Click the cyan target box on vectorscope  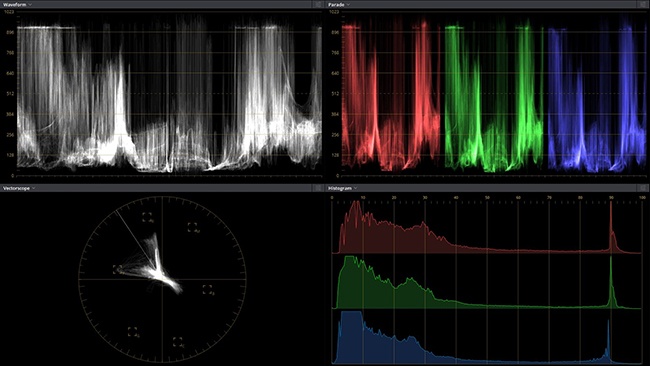pos(177,342)
